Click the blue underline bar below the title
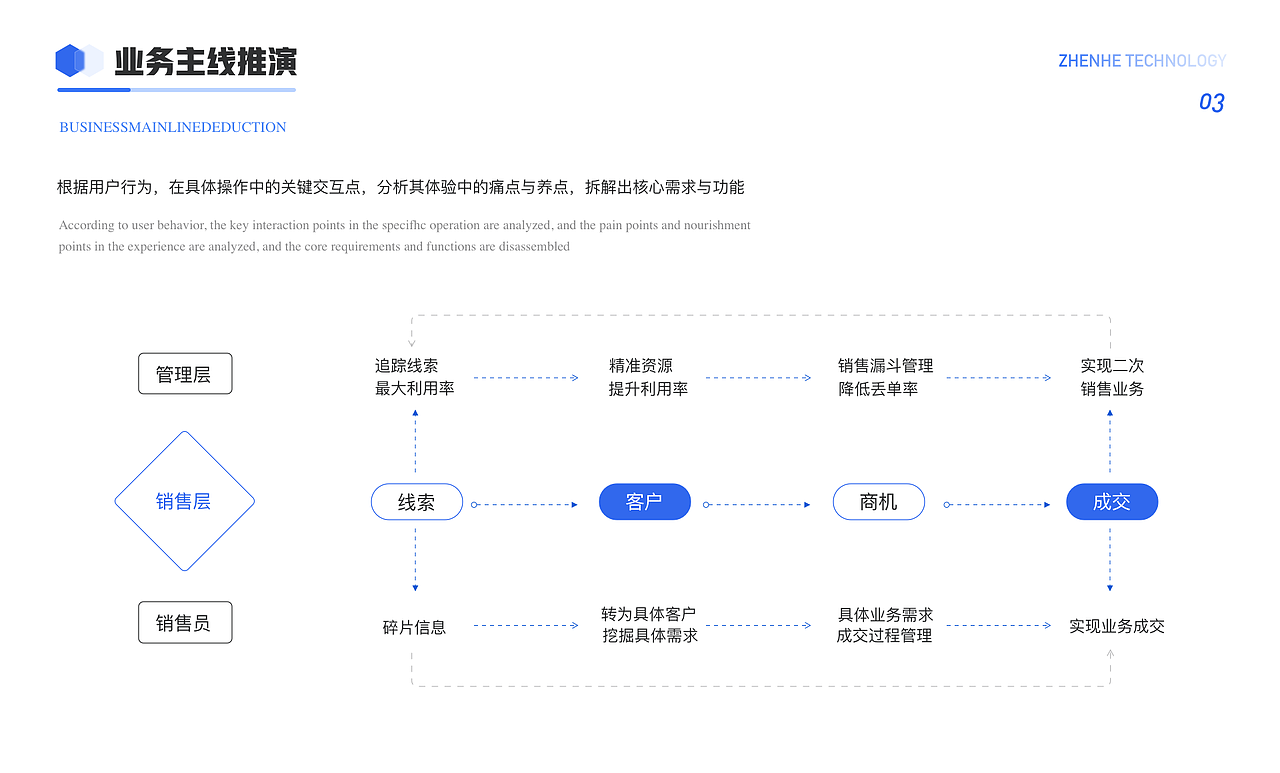Image resolution: width=1280 pixels, height=773 pixels. click(x=176, y=89)
